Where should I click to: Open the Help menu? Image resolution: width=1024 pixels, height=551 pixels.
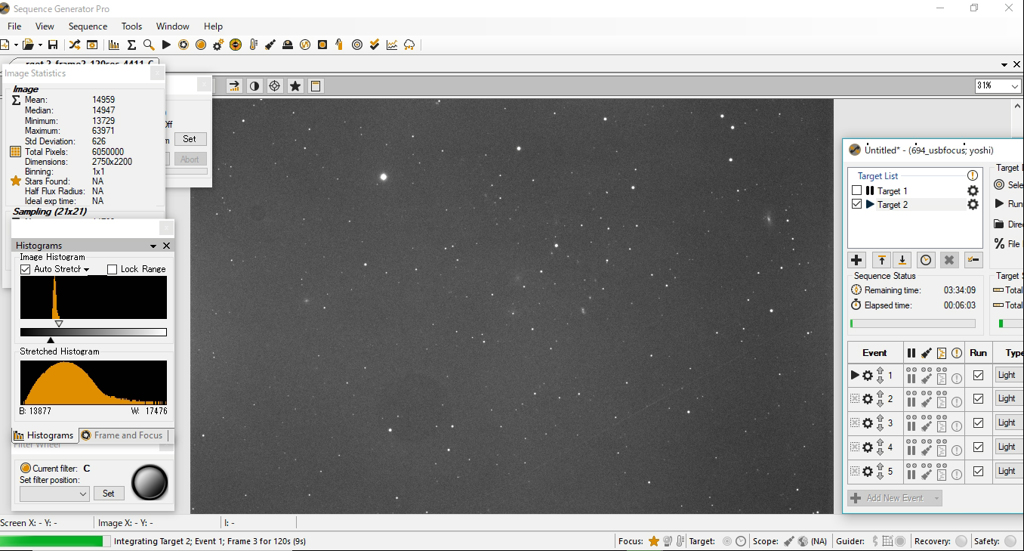click(x=213, y=26)
